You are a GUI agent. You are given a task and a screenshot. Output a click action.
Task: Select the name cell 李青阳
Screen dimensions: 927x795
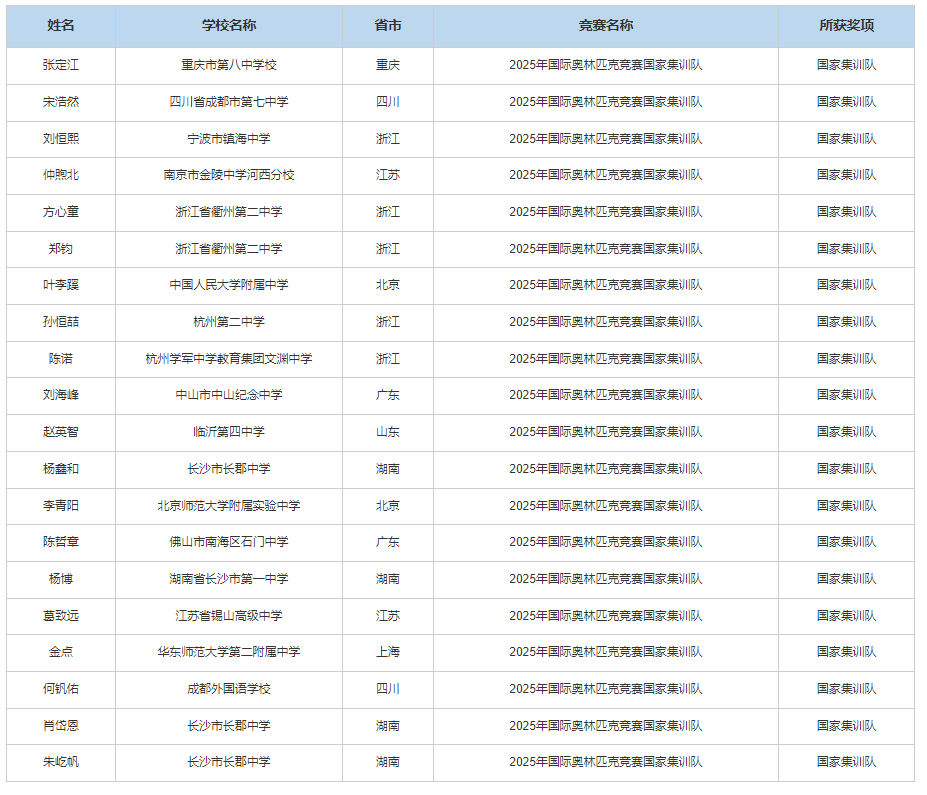click(61, 506)
